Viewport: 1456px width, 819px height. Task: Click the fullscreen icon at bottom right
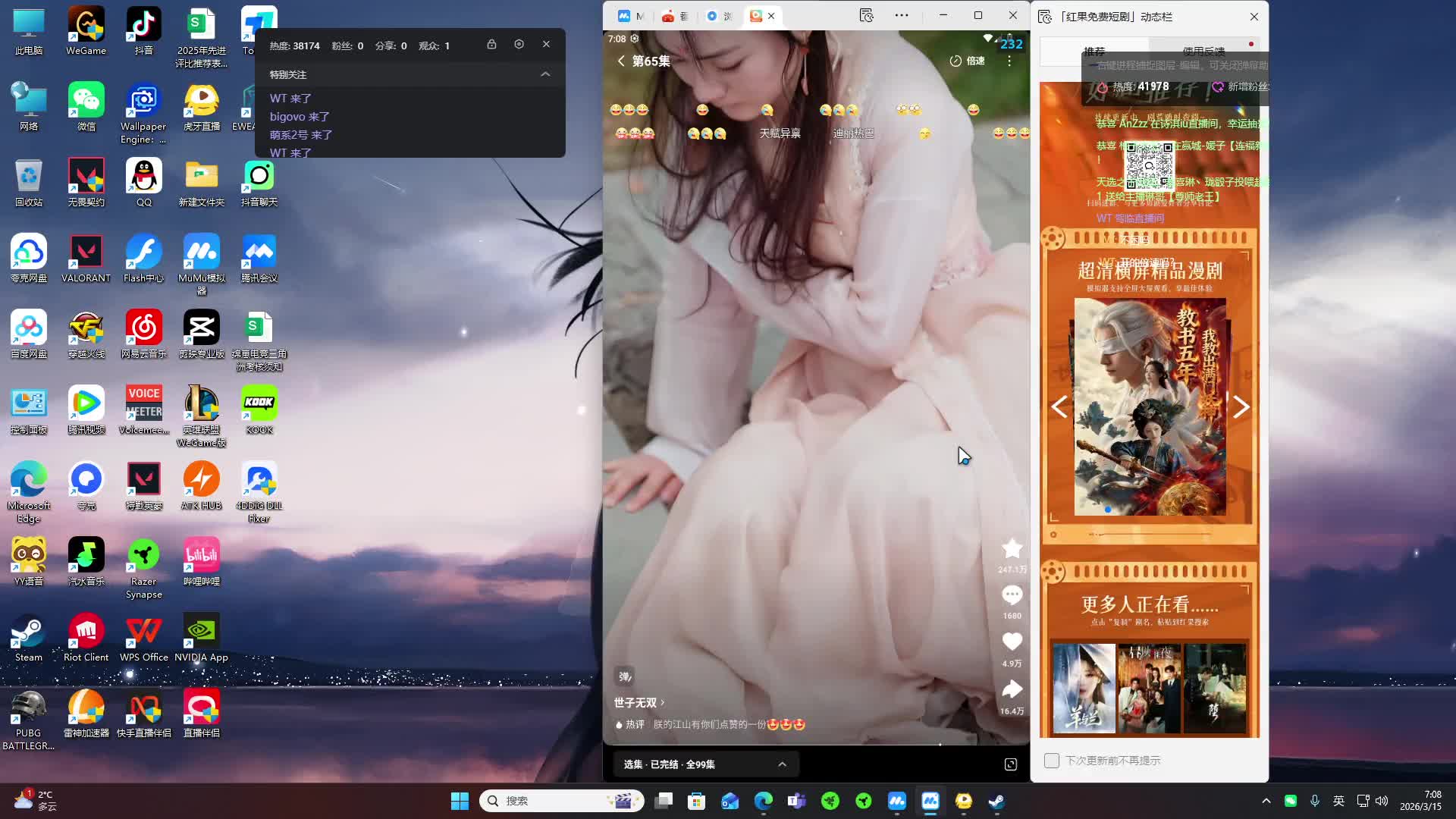(x=1010, y=764)
